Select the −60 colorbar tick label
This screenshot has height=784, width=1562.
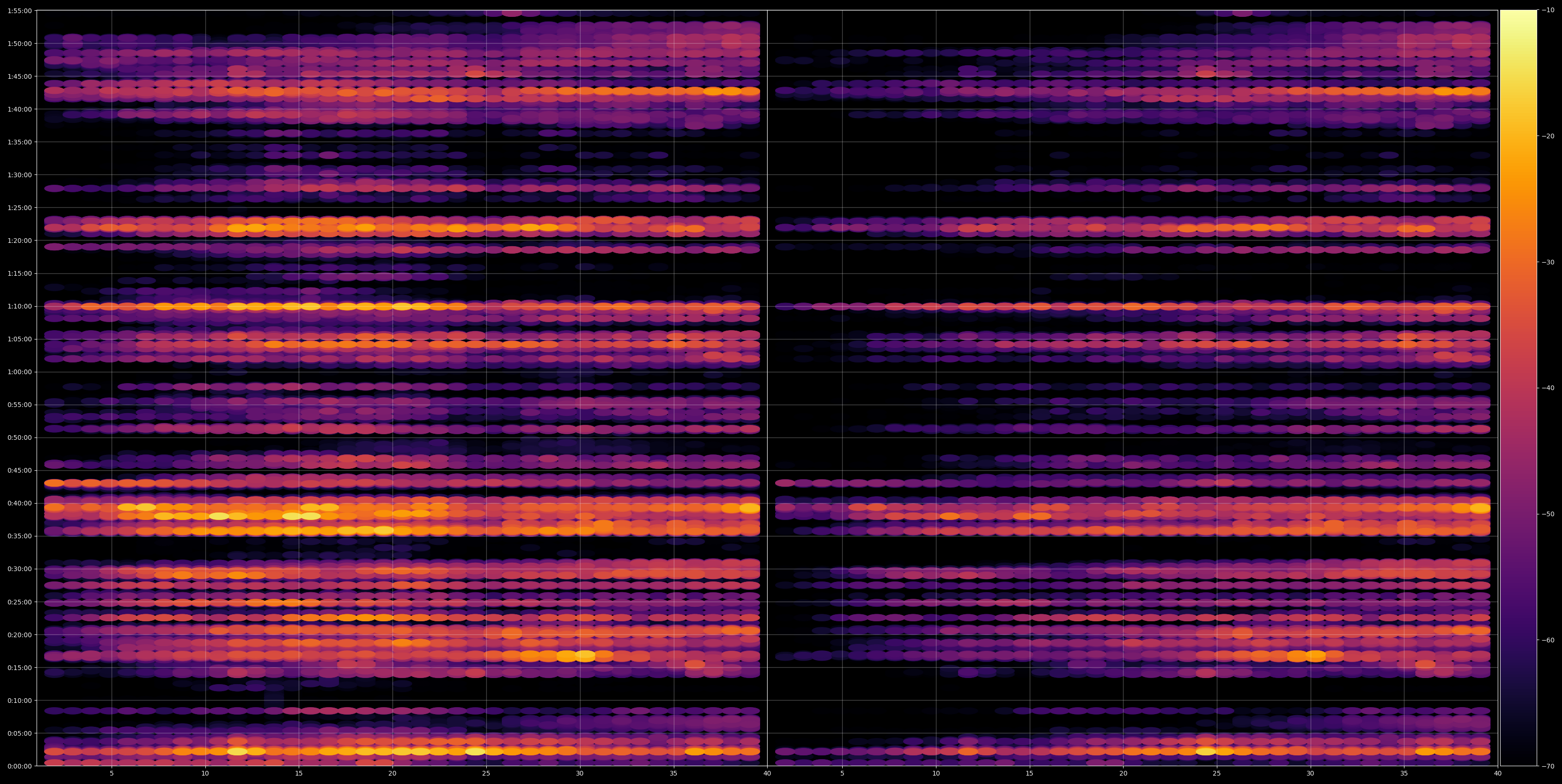pos(1547,641)
